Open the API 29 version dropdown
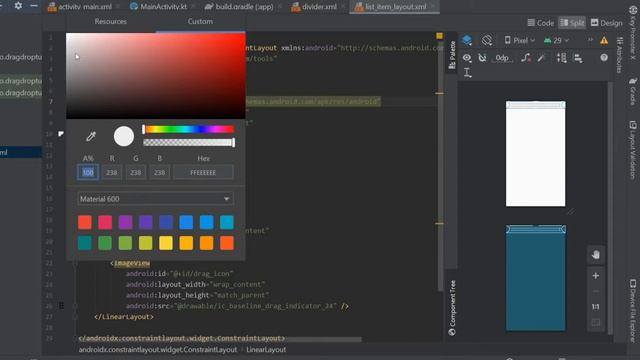The width and height of the screenshot is (640, 360). [x=556, y=40]
